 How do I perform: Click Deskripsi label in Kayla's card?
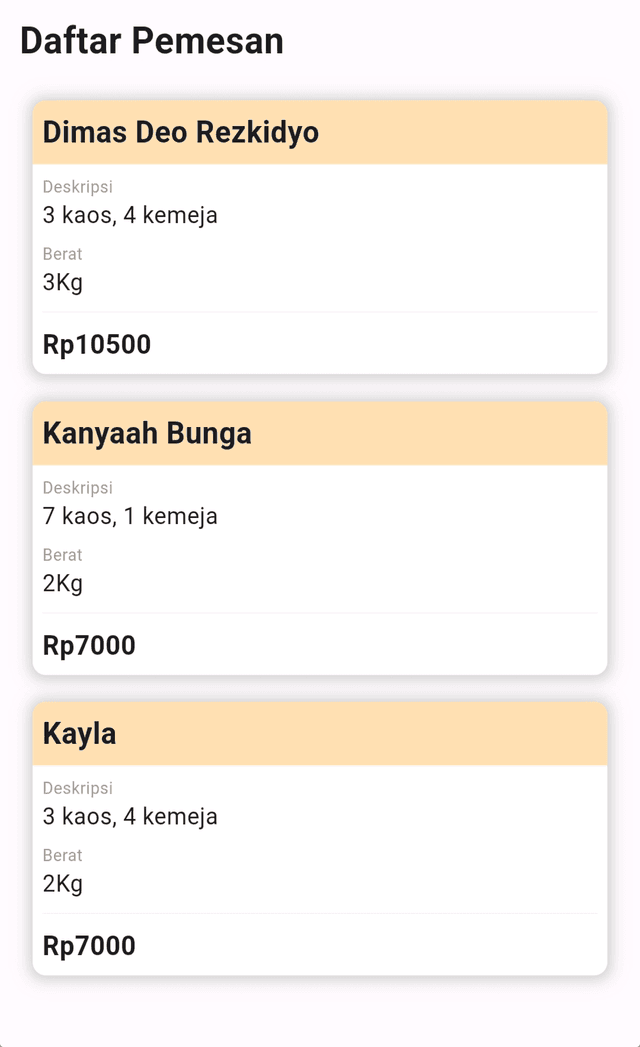coord(77,788)
